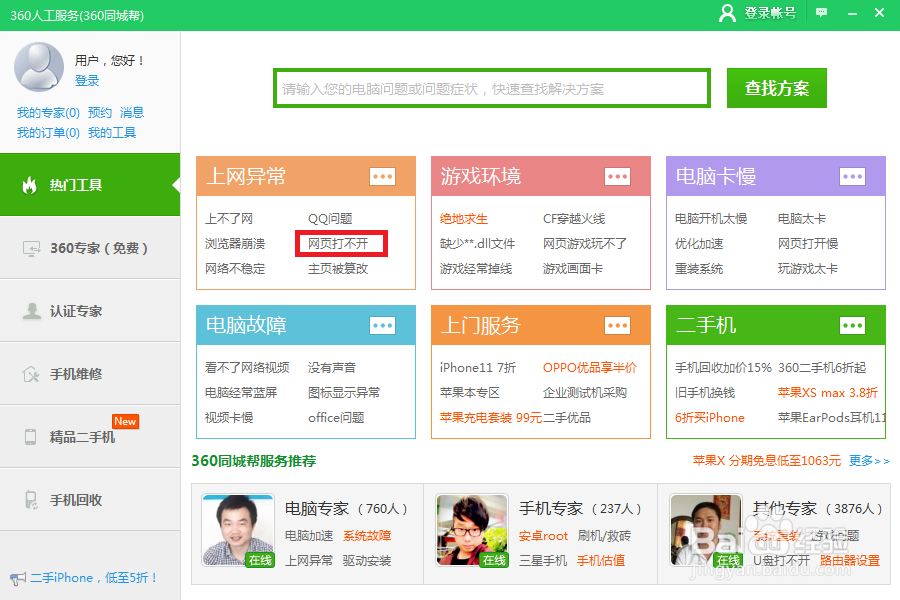Image resolution: width=900 pixels, height=600 pixels.
Task: Select 主页被篡改 problem
Action: click(338, 269)
